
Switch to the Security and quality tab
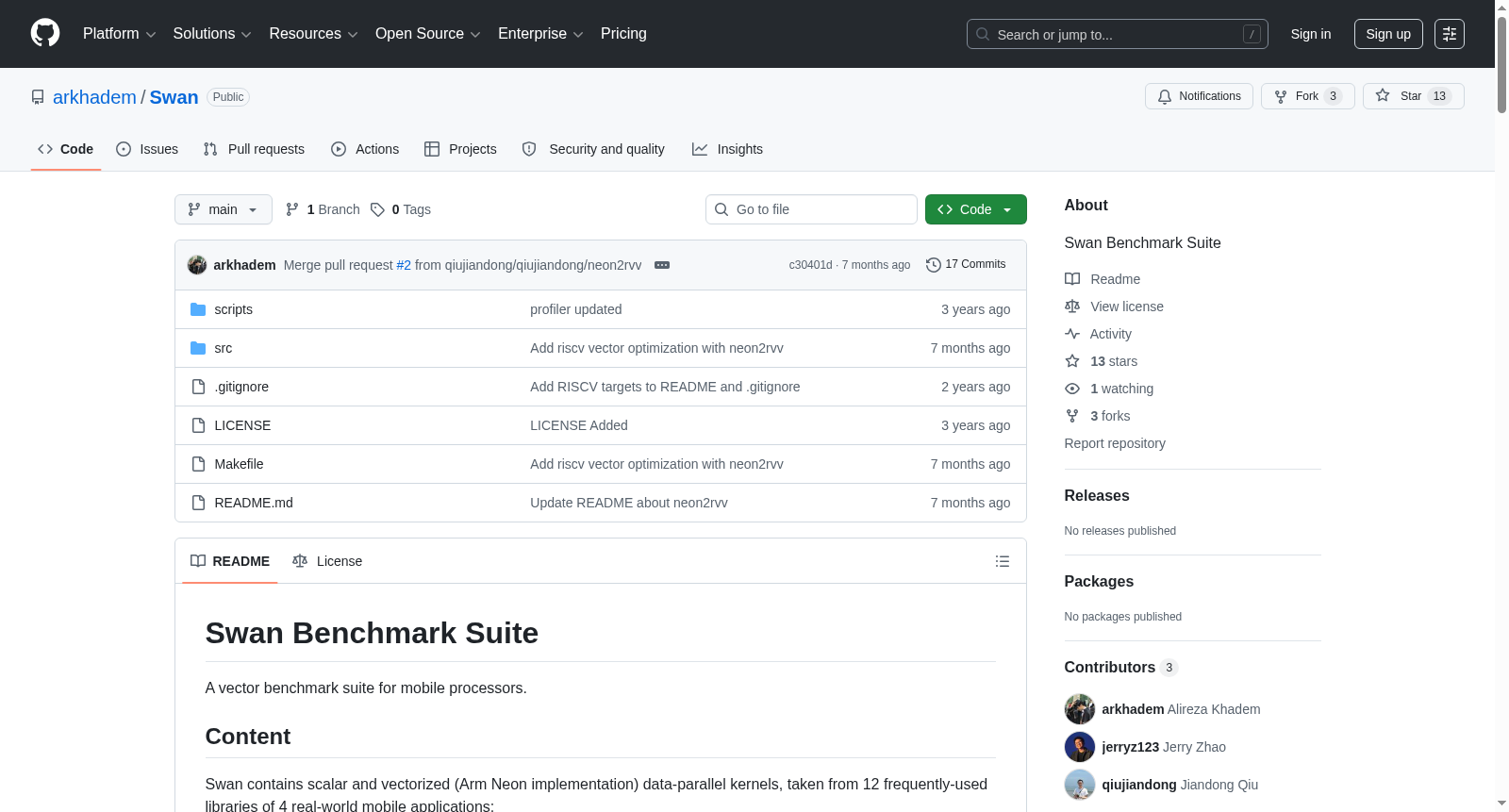pos(593,149)
